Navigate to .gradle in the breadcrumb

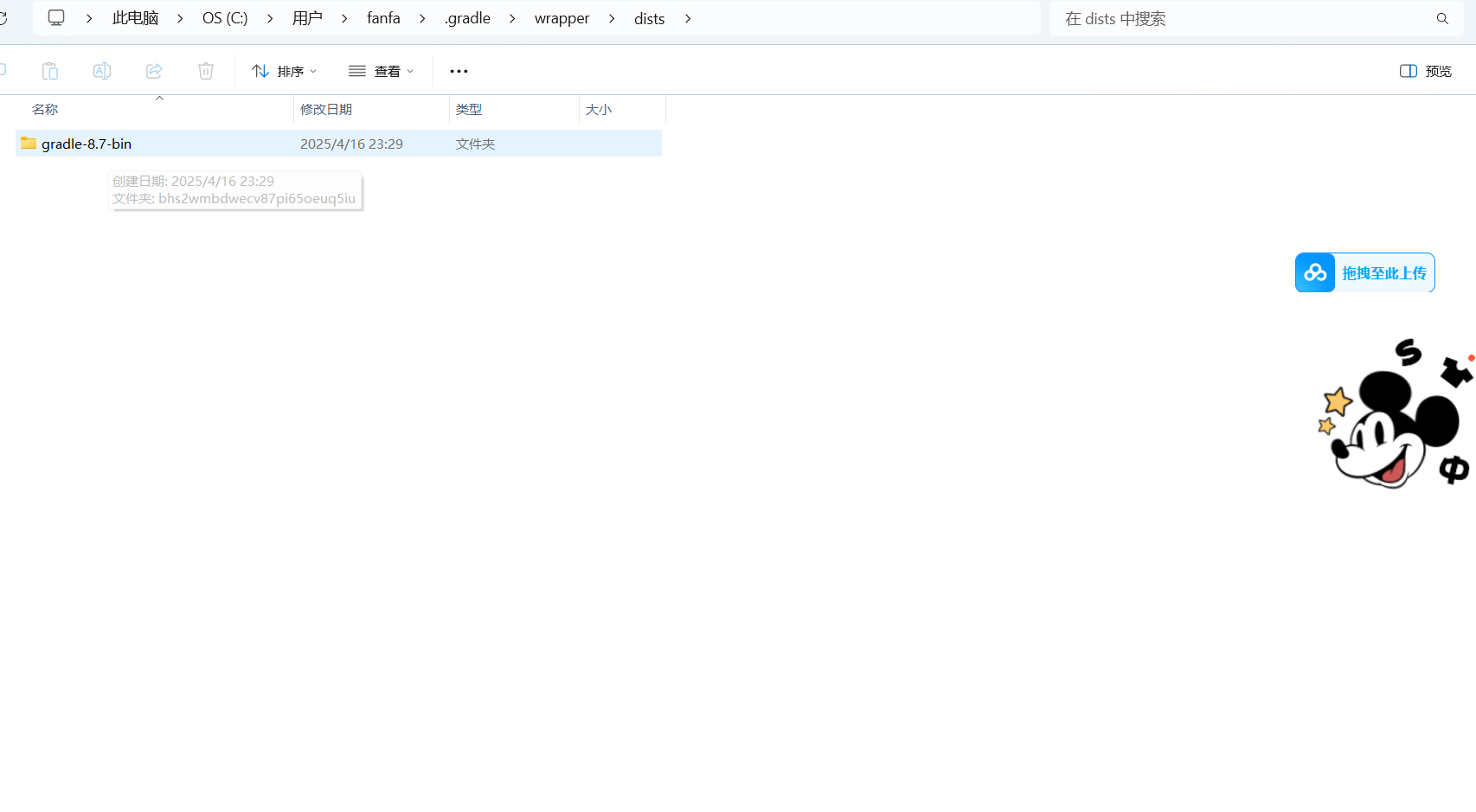pyautogui.click(x=467, y=19)
